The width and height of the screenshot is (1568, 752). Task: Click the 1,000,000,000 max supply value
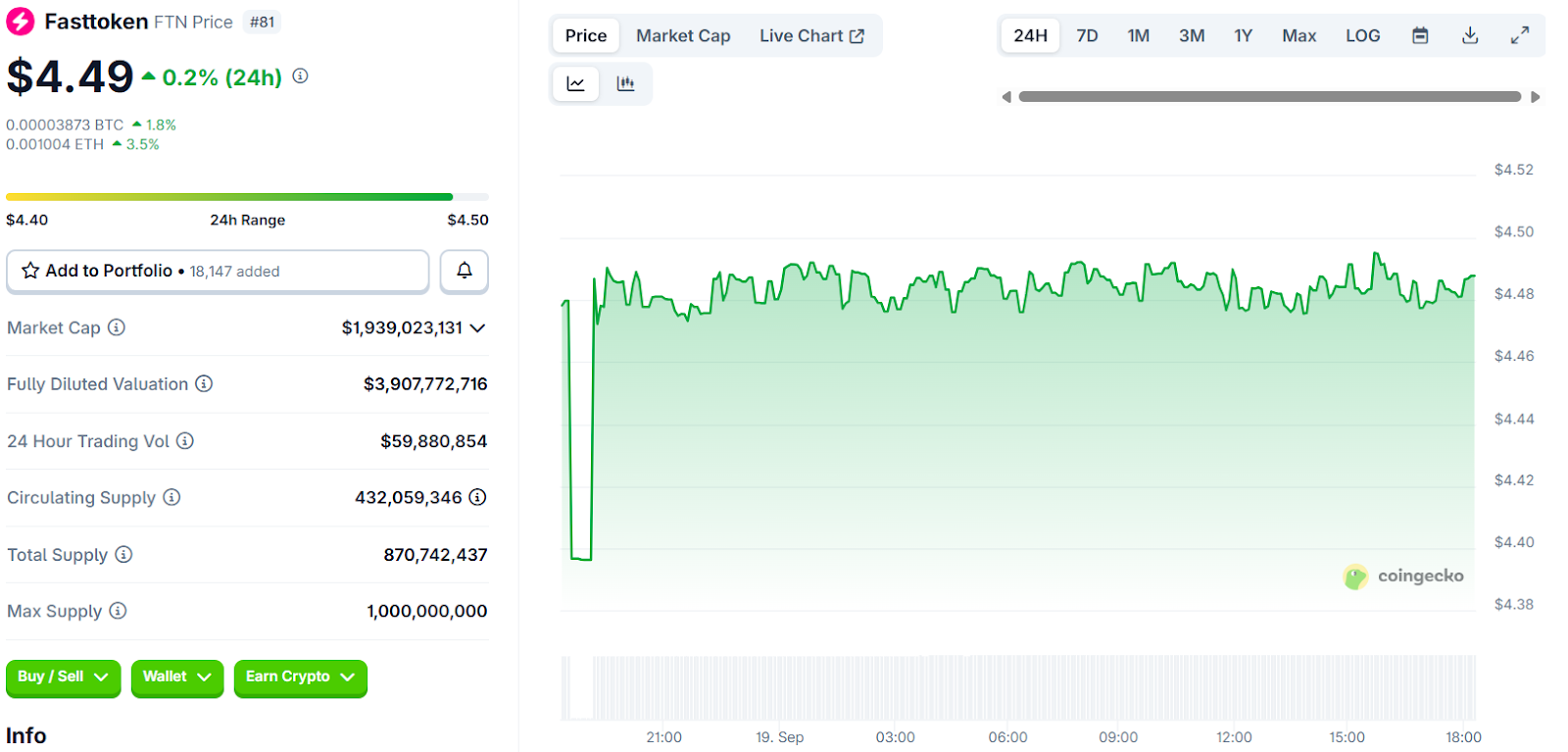(427, 611)
